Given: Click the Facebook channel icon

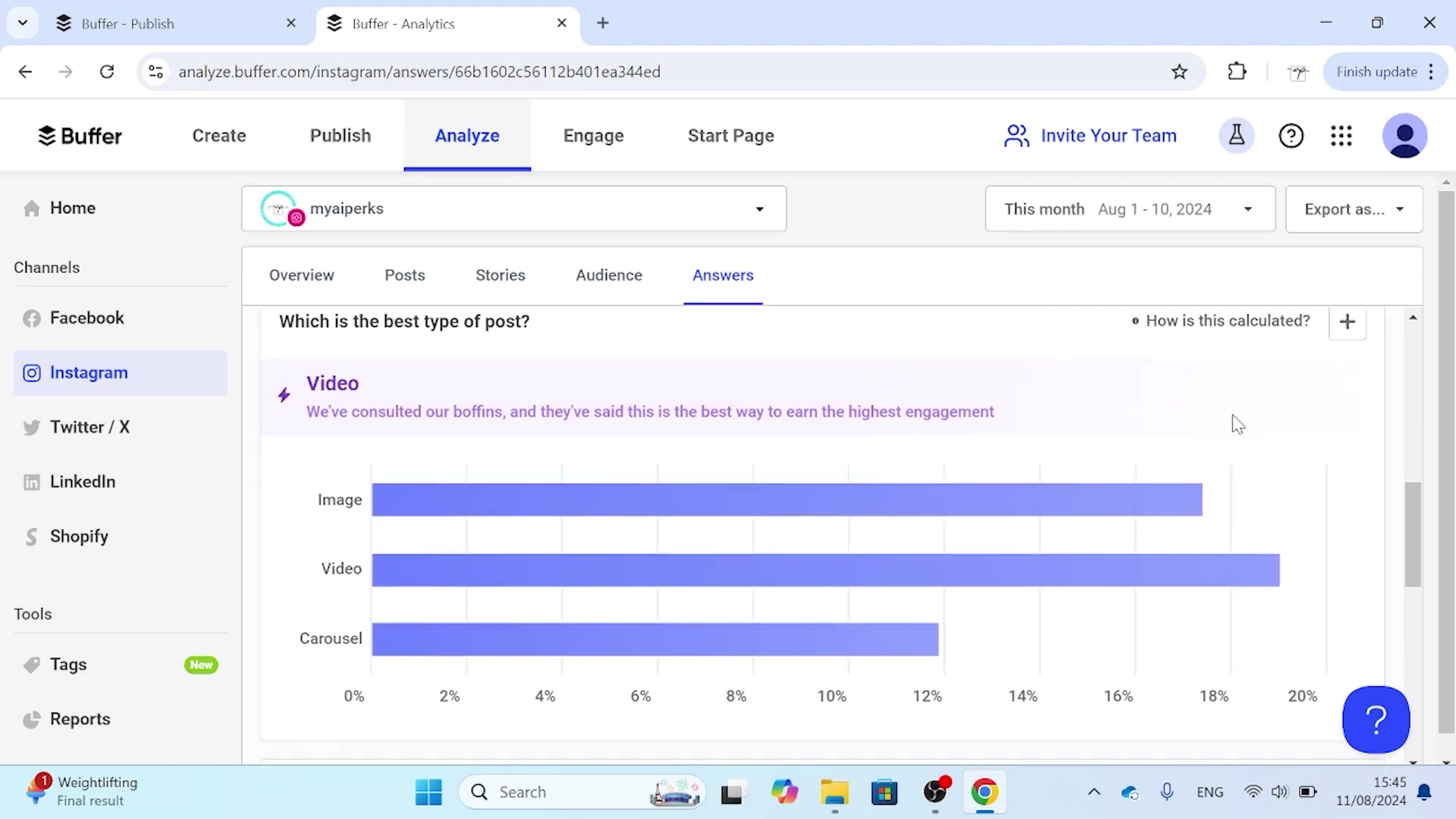Looking at the screenshot, I should pos(31,318).
